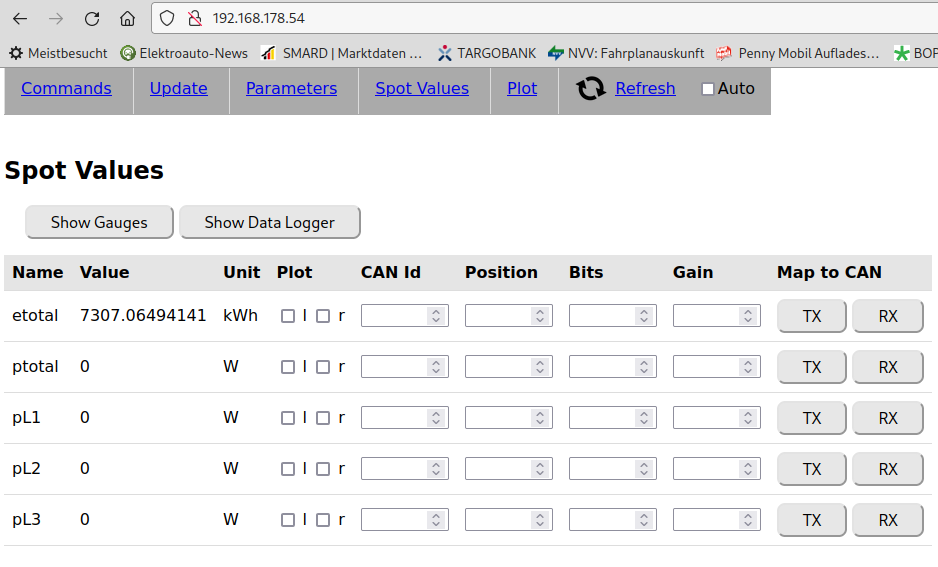Open the browser home page icon
938x567 pixels.
point(127,18)
